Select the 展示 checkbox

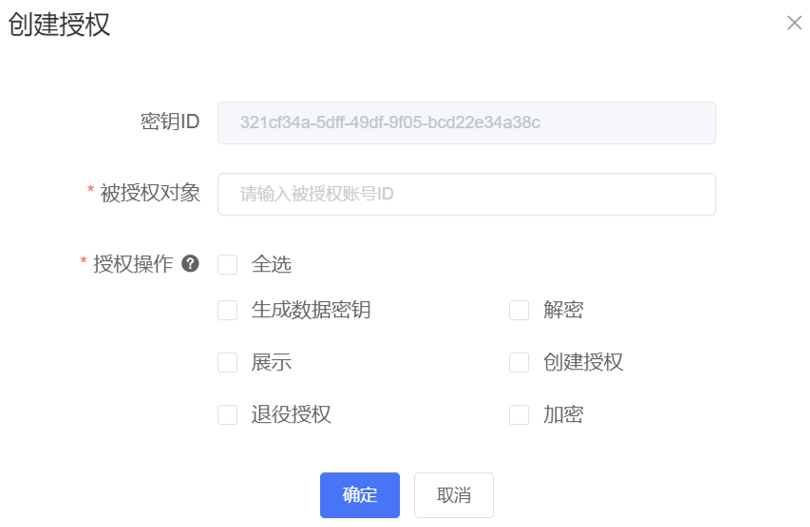pos(227,362)
